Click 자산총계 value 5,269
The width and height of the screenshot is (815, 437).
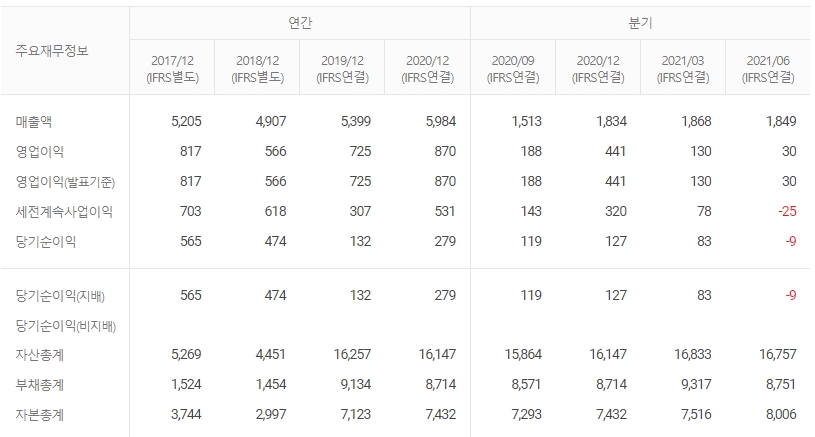pyautogui.click(x=186, y=355)
